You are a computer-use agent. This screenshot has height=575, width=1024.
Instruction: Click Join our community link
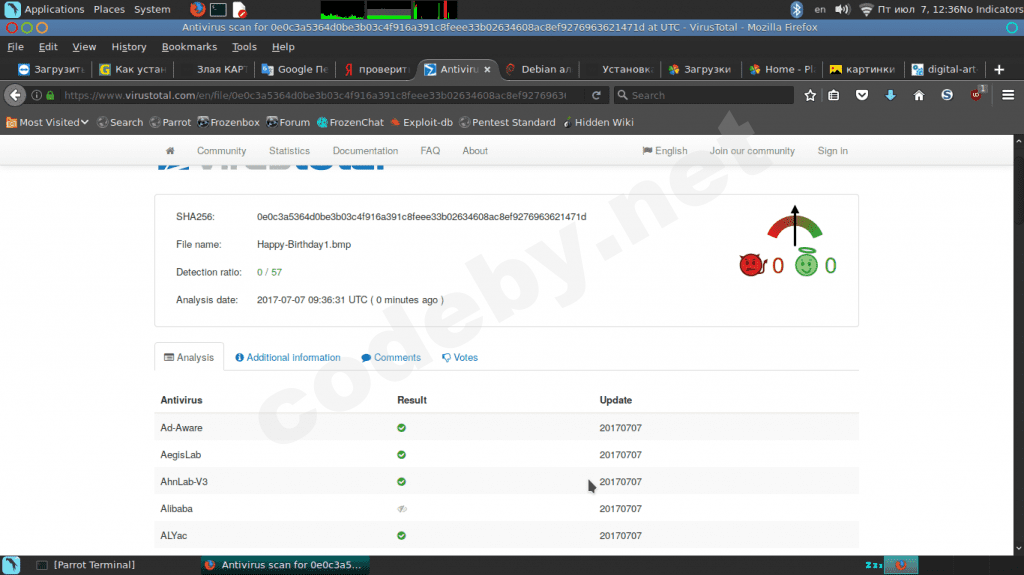pos(752,151)
